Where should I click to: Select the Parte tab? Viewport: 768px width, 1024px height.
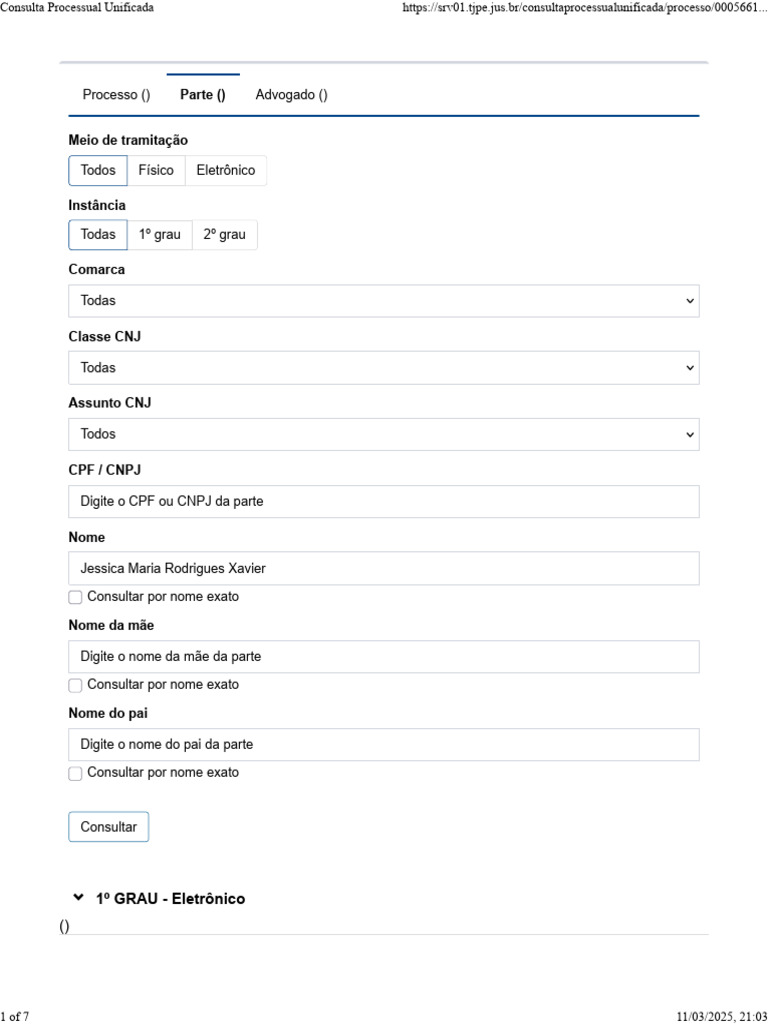(202, 95)
